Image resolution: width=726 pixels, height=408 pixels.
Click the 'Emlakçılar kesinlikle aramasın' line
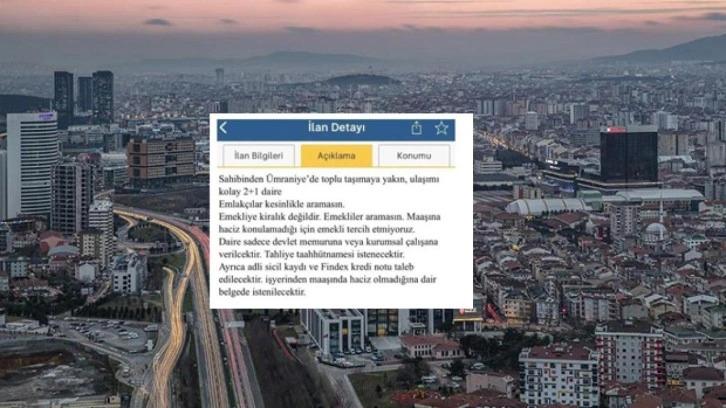pos(282,204)
